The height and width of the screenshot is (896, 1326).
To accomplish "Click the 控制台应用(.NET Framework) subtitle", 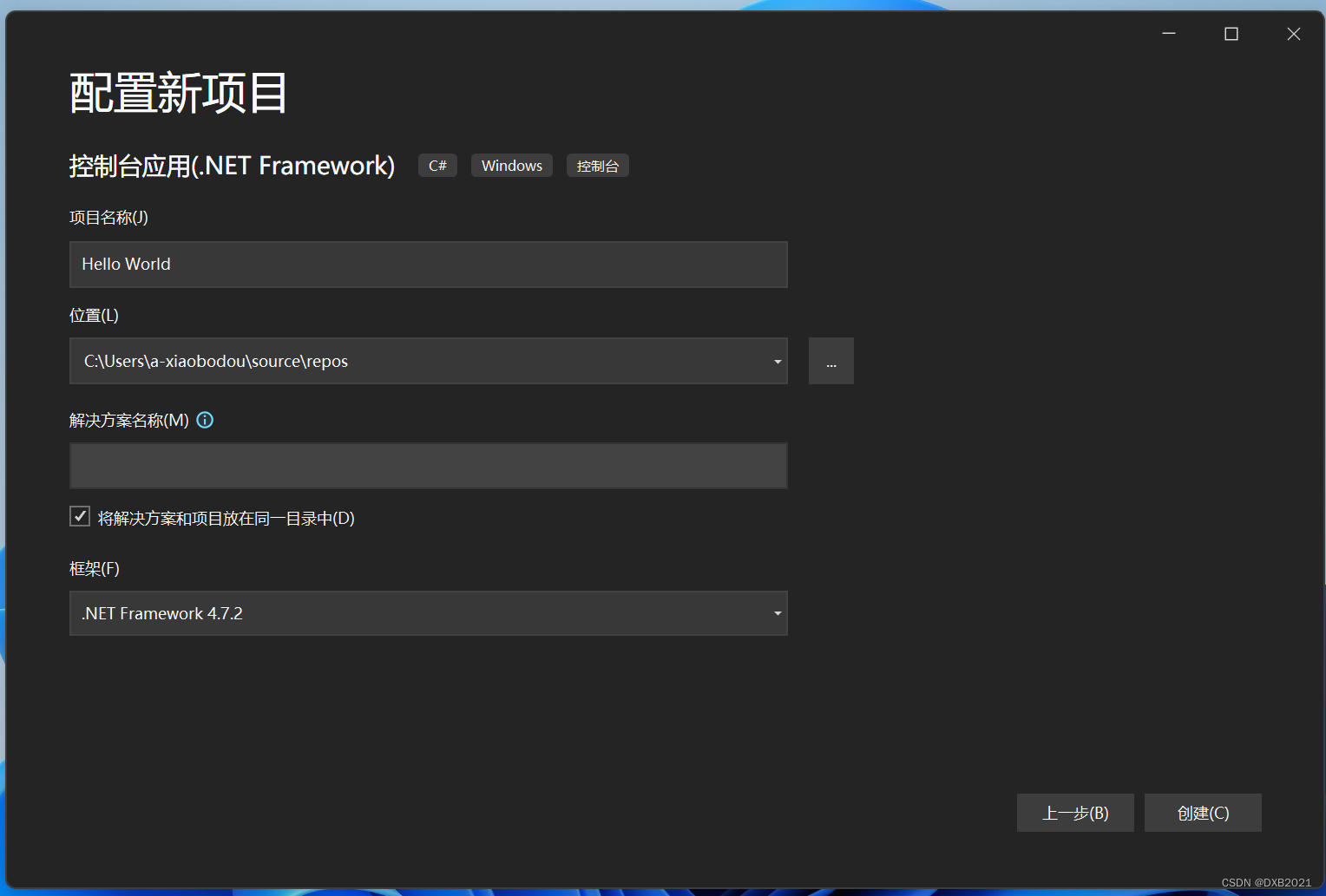I will pos(232,166).
